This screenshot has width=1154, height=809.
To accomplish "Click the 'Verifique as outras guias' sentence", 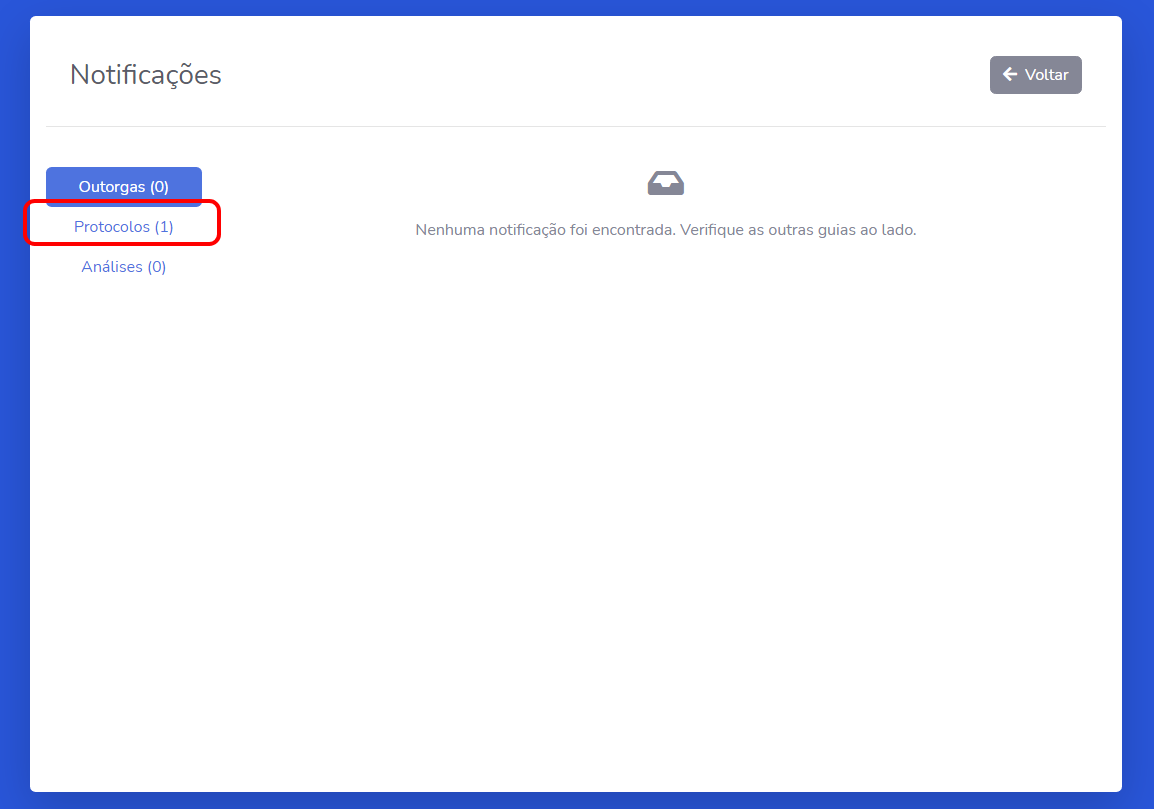I will tap(798, 230).
